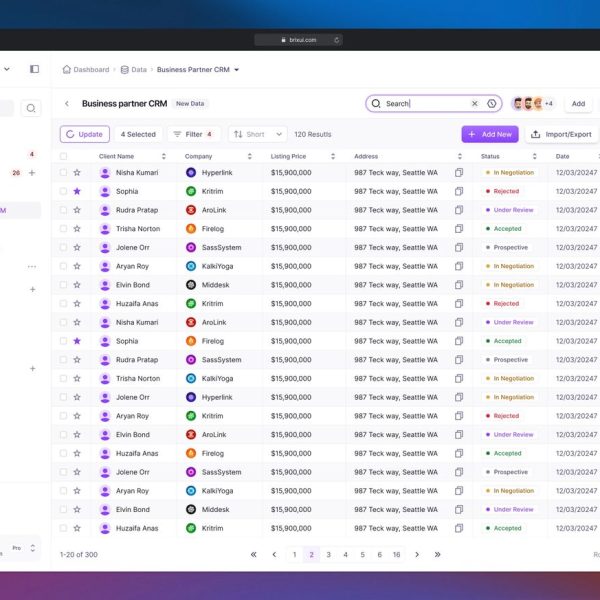The width and height of the screenshot is (600, 600).
Task: Click the '120 Results' count text
Action: (313, 134)
